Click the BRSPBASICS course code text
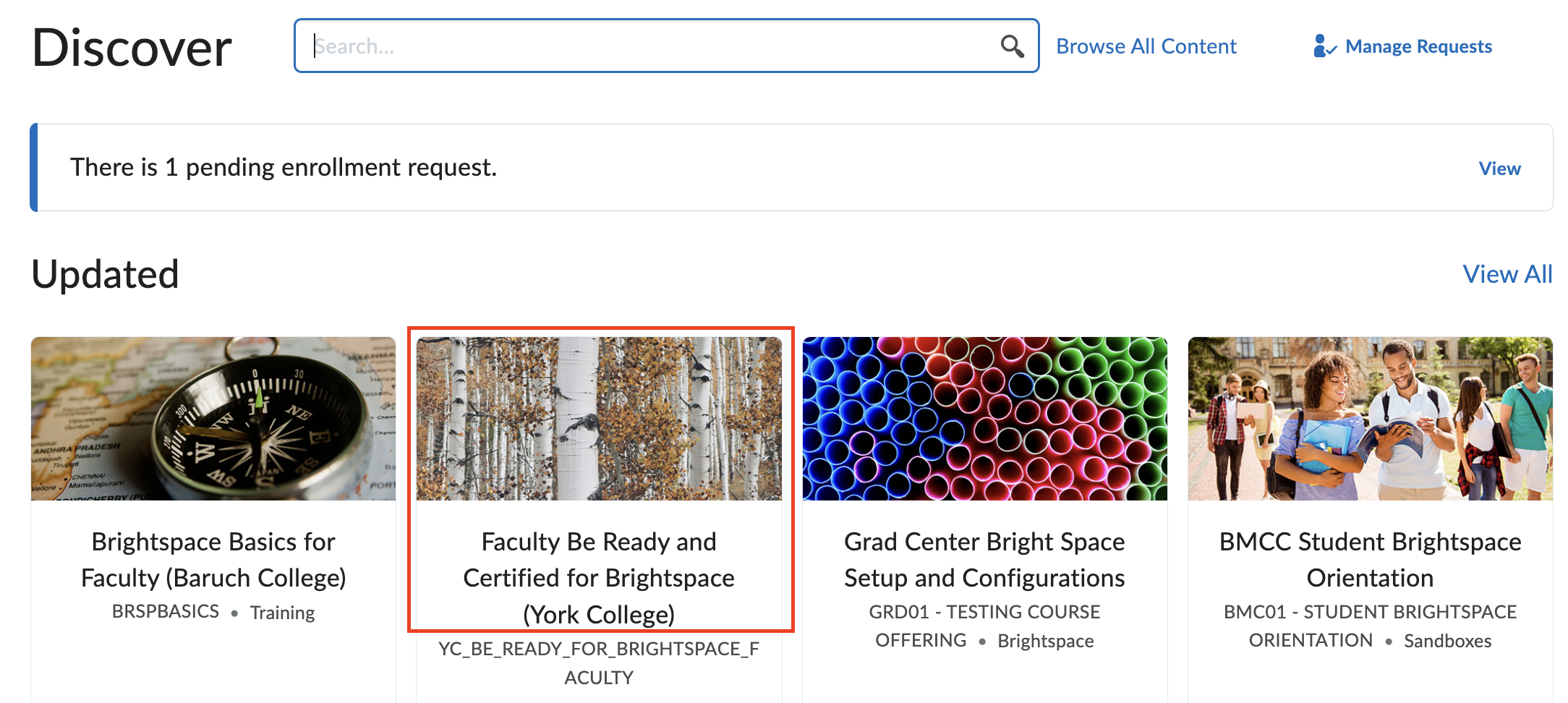1568x703 pixels. (x=166, y=612)
